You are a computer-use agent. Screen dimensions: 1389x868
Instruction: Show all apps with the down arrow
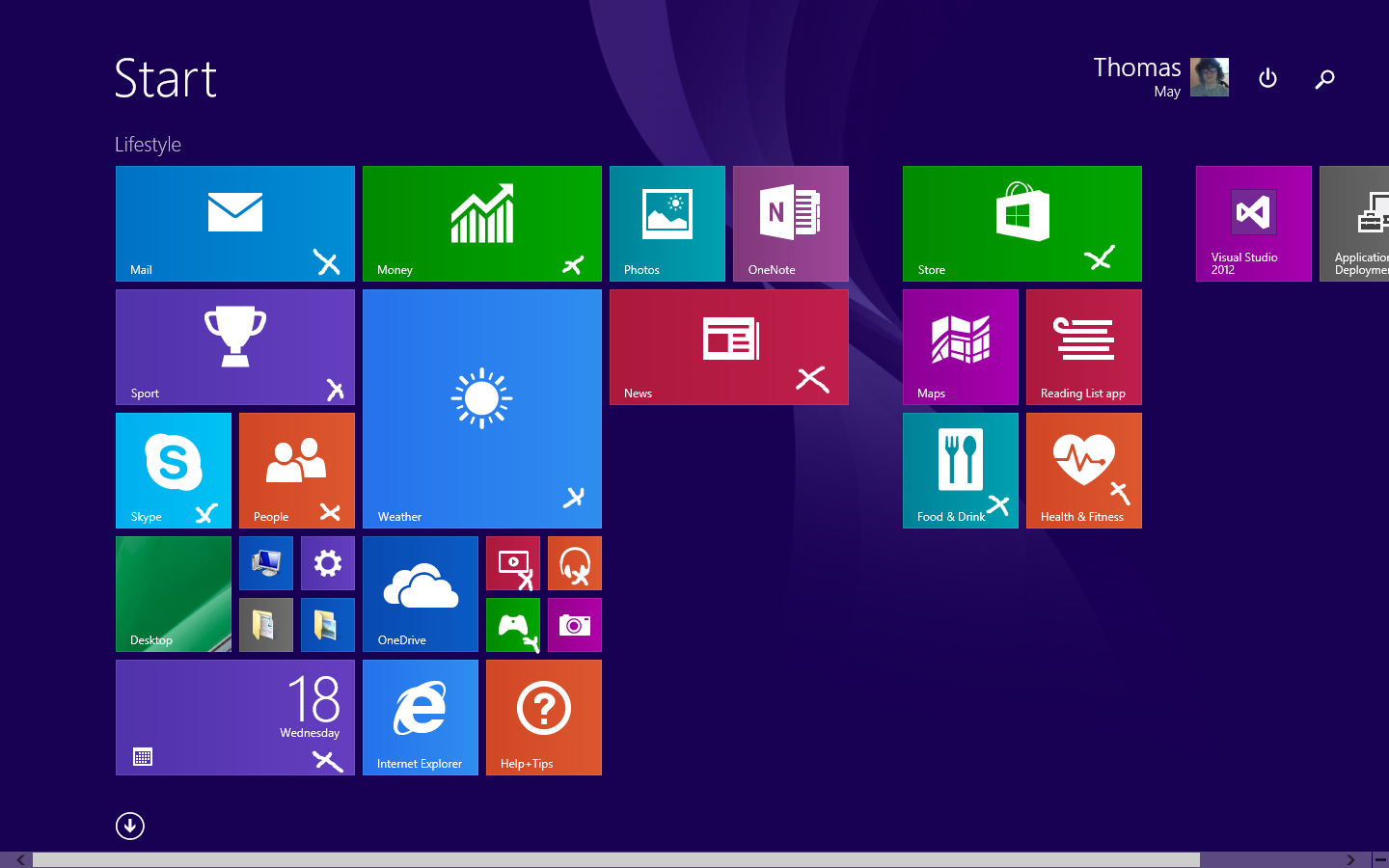(x=130, y=827)
